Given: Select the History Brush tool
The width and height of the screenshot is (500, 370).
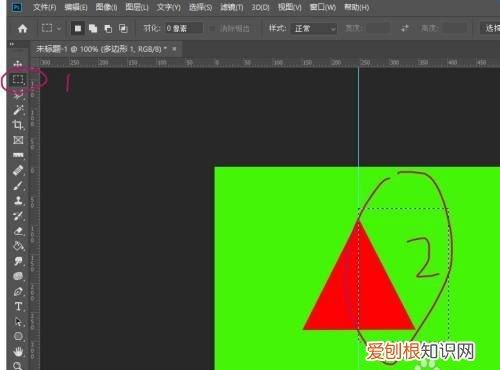Looking at the screenshot, I should click(x=18, y=216).
